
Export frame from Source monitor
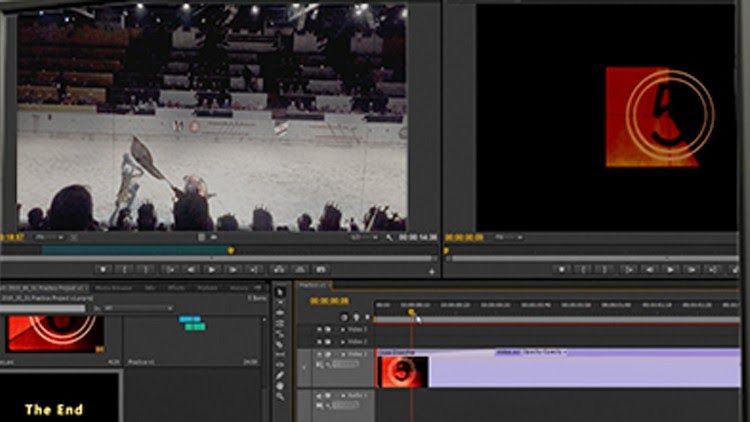321,270
